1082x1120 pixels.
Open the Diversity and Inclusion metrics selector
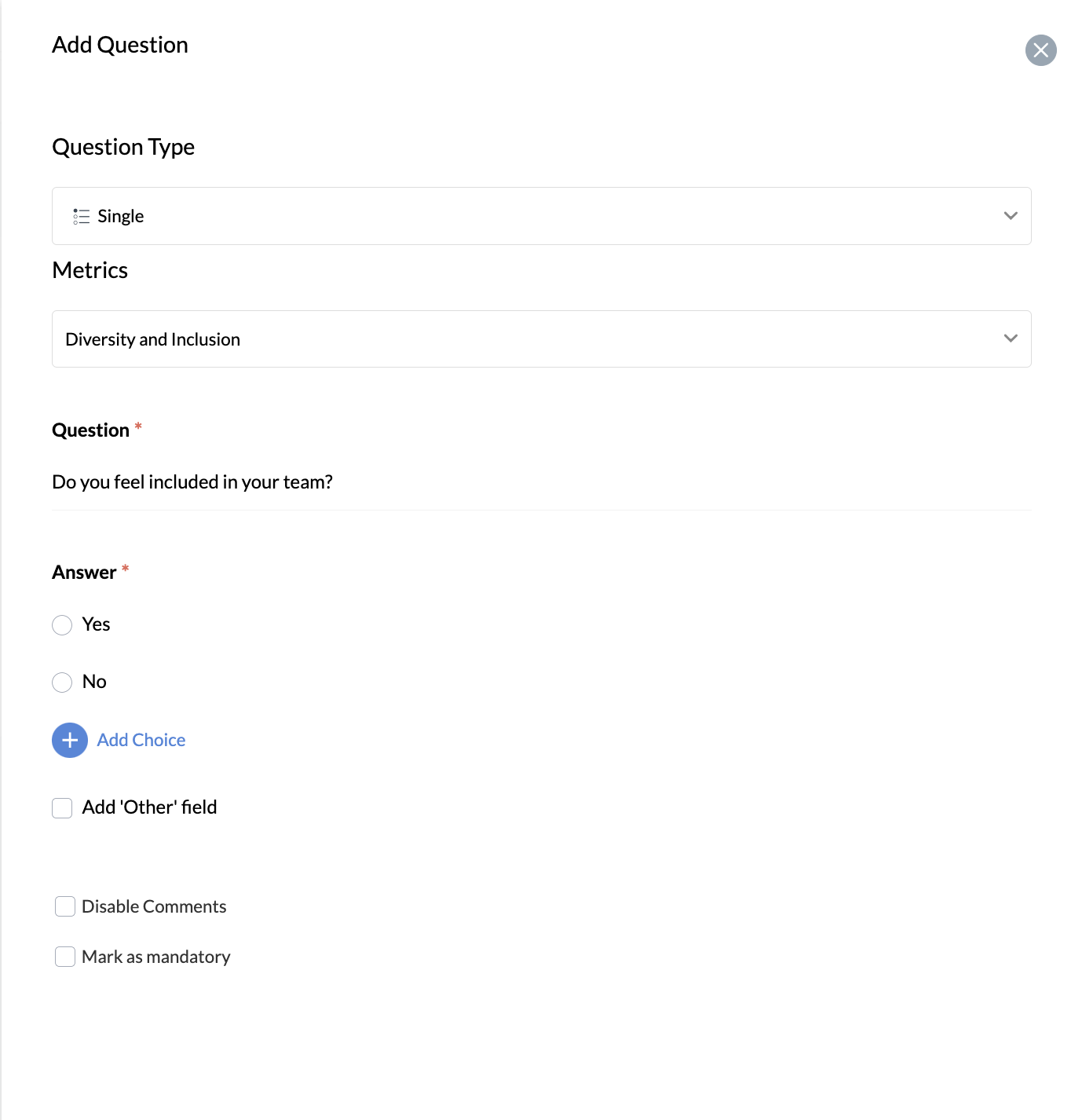point(541,339)
